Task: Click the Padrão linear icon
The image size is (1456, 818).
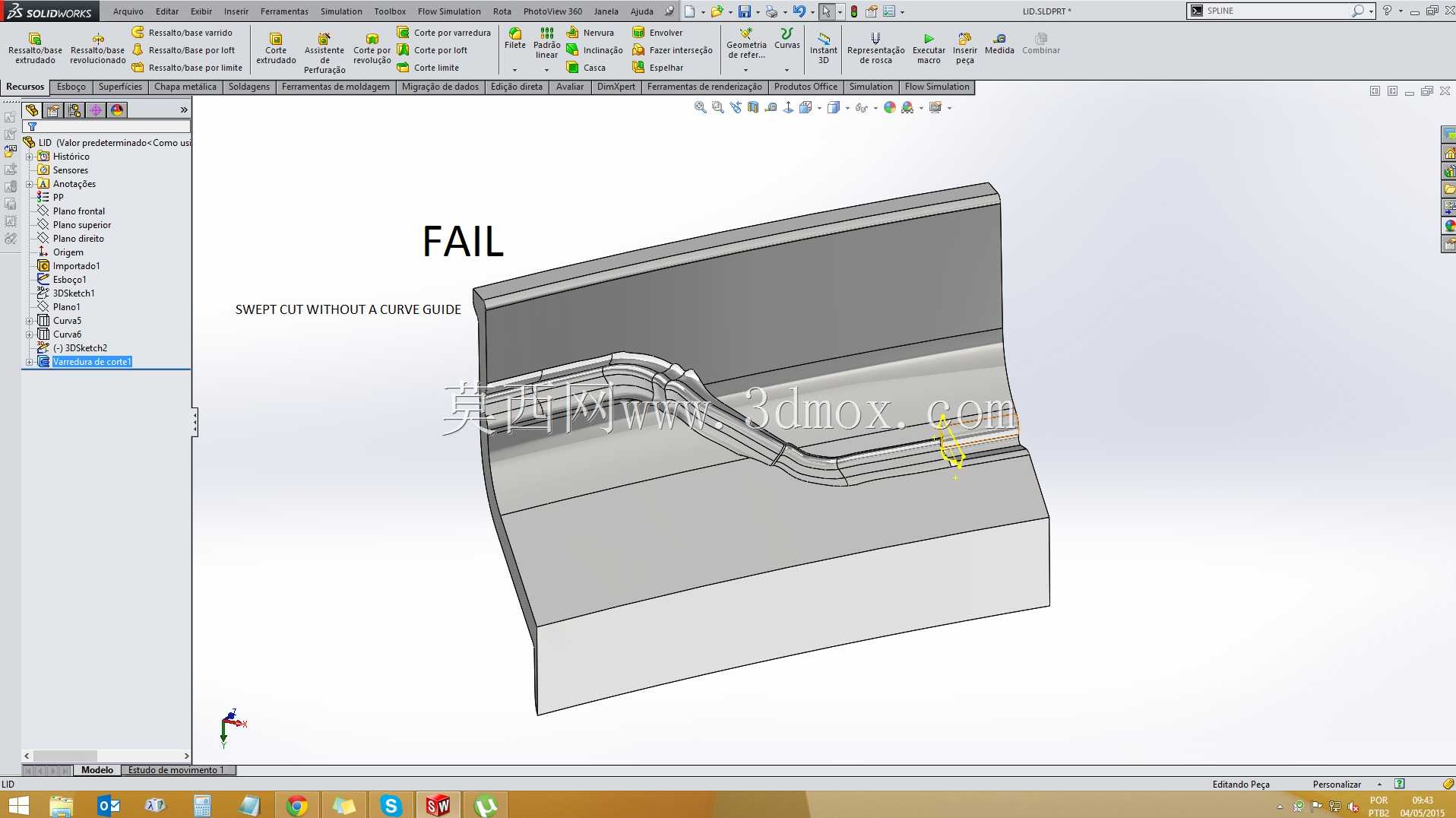Action: [x=546, y=33]
